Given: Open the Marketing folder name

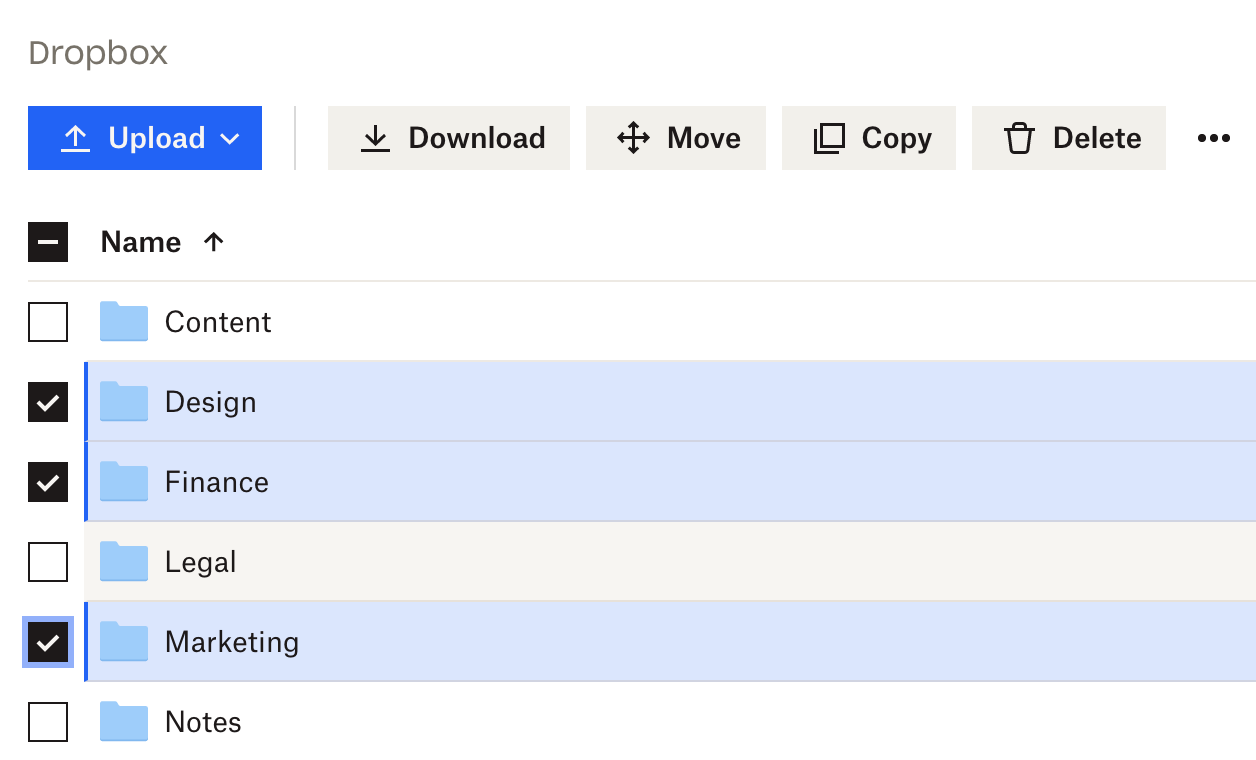Looking at the screenshot, I should [x=232, y=642].
